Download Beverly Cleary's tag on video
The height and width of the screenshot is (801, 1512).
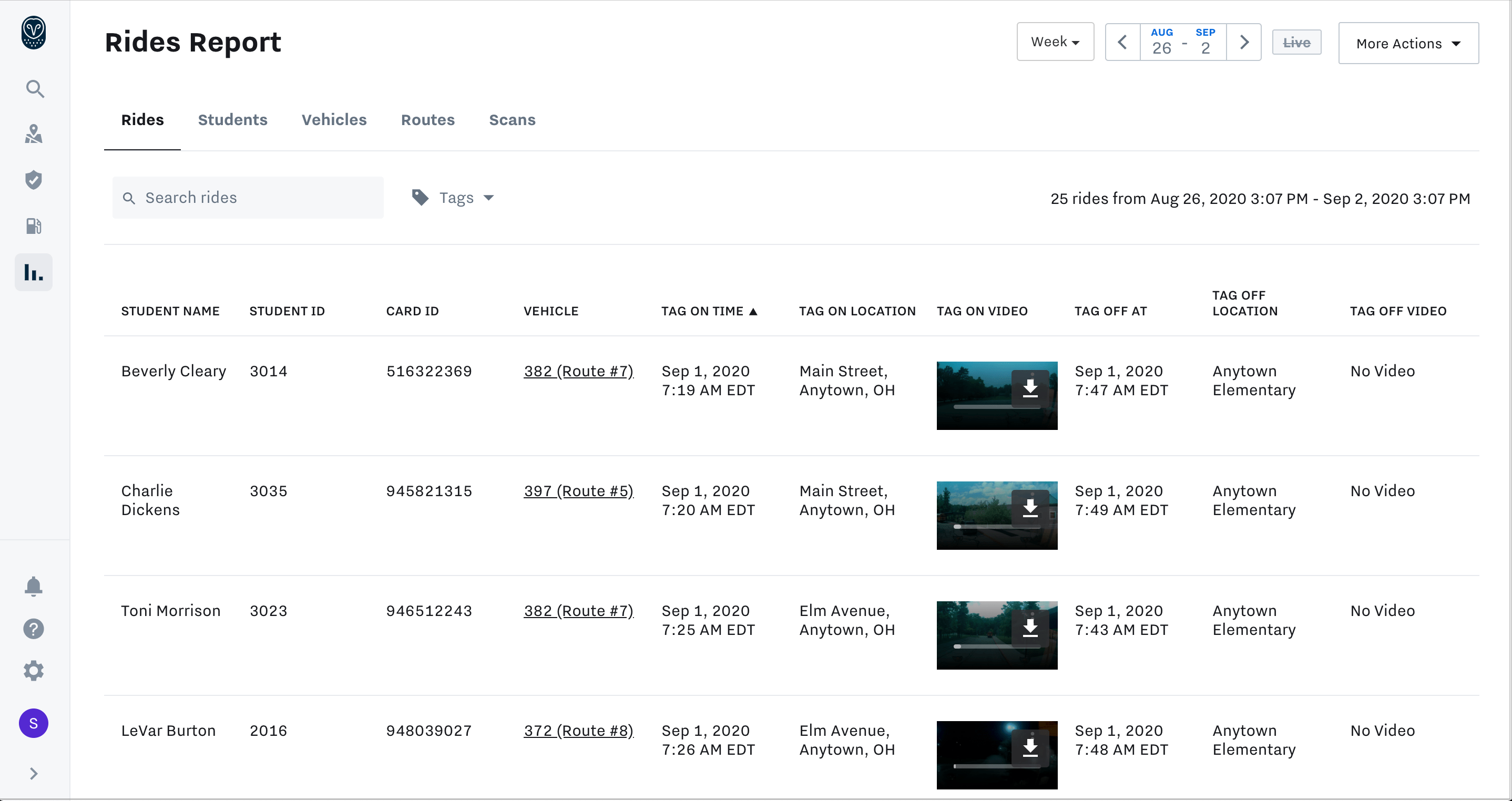1030,388
